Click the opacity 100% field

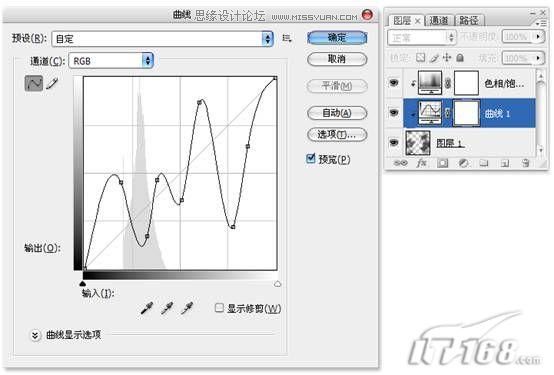point(517,36)
